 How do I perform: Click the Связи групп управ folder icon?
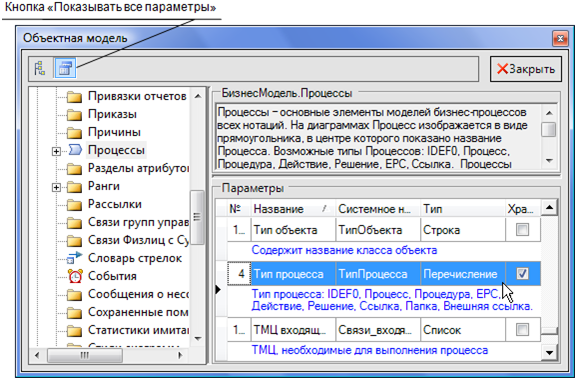(x=74, y=223)
